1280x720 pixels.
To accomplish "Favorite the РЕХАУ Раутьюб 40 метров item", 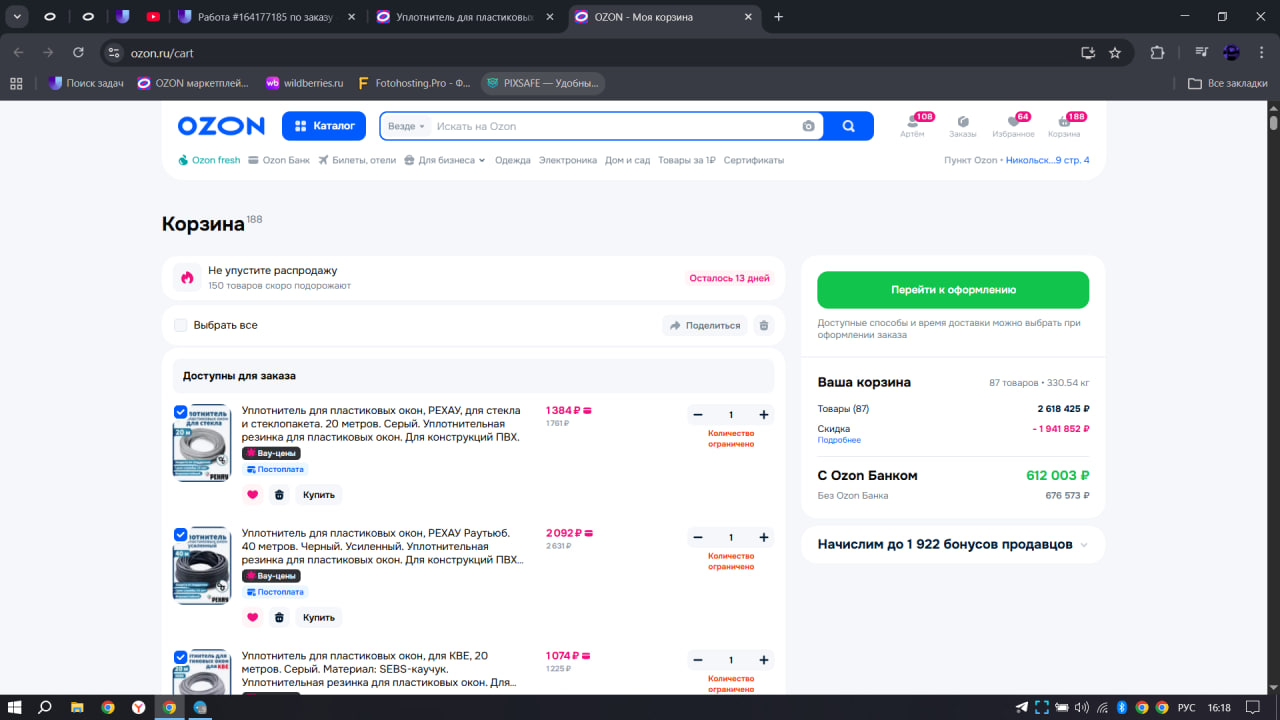I will [252, 617].
